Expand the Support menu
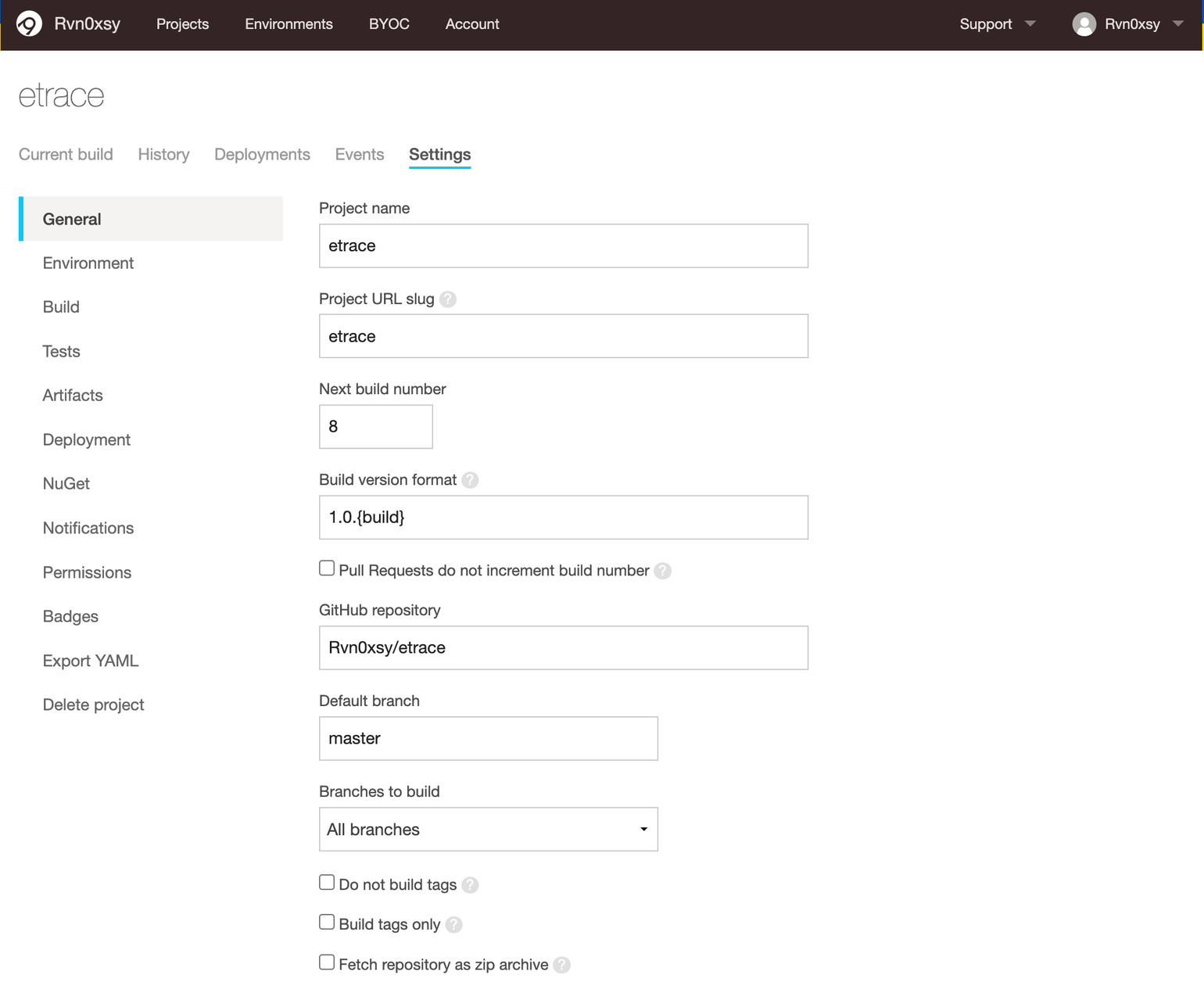1204x982 pixels. point(997,24)
